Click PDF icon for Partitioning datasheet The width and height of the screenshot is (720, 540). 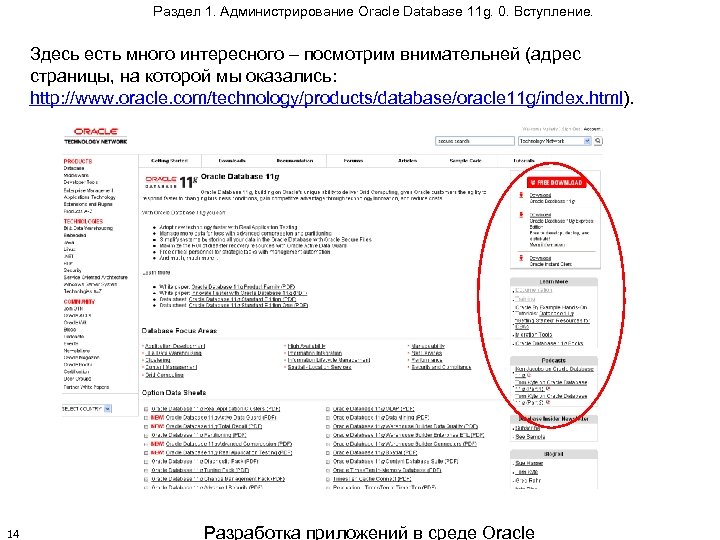pos(146,435)
